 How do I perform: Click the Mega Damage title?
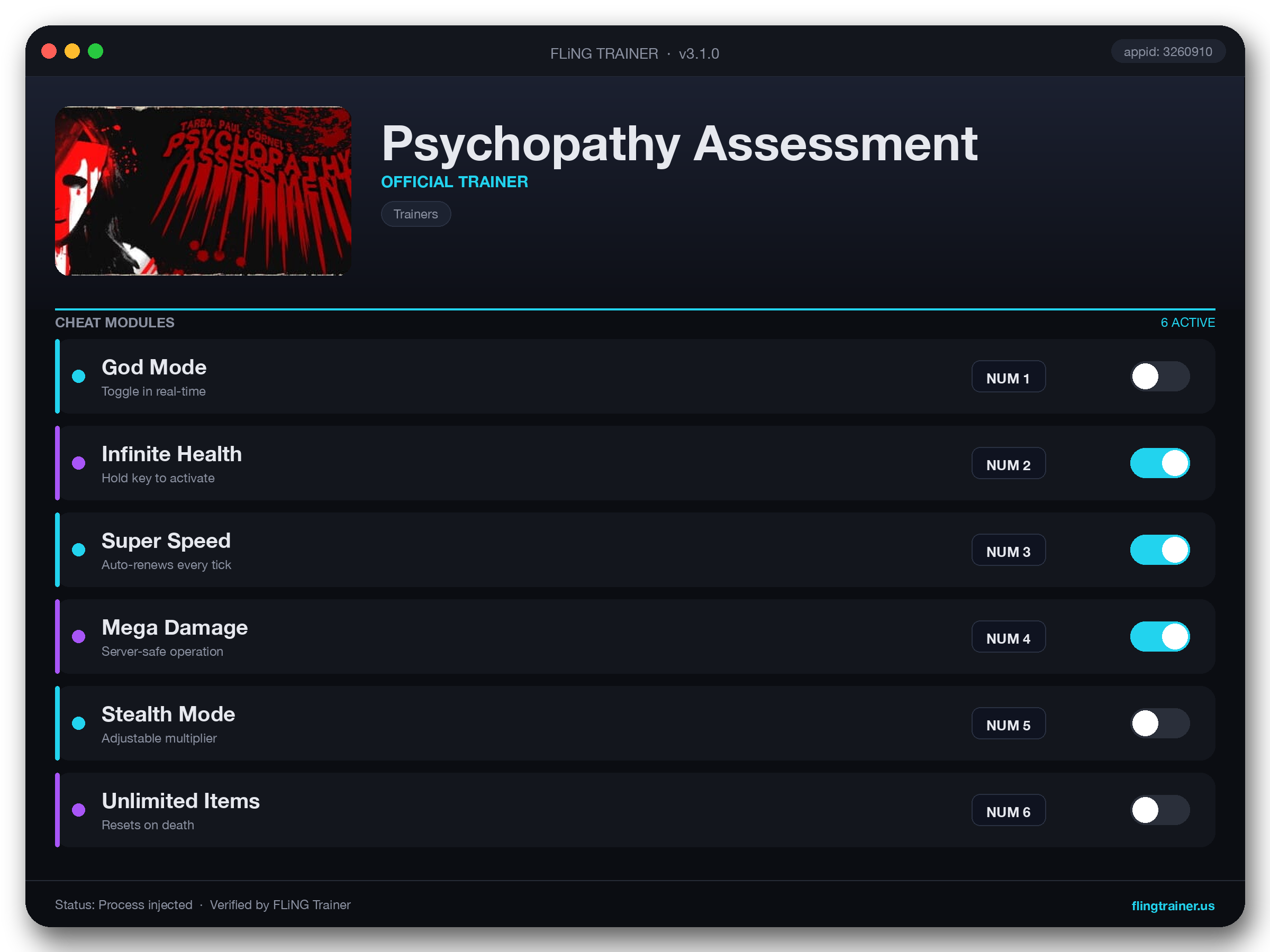[x=175, y=627]
